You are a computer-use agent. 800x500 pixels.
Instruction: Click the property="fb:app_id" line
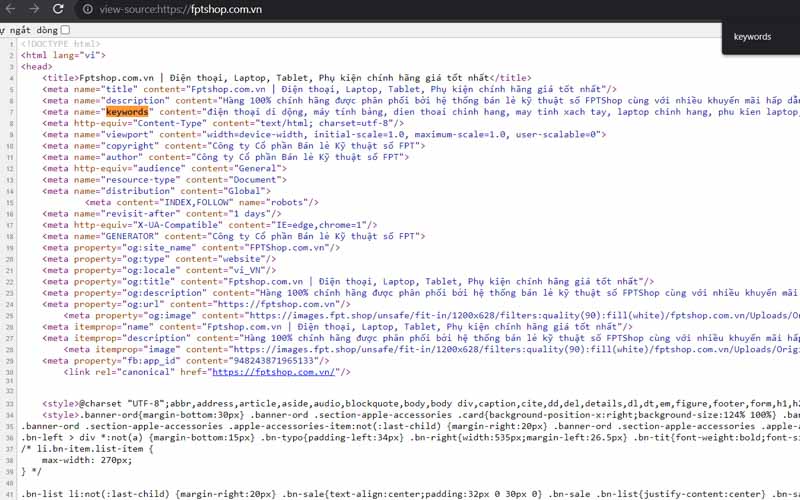pos(186,361)
